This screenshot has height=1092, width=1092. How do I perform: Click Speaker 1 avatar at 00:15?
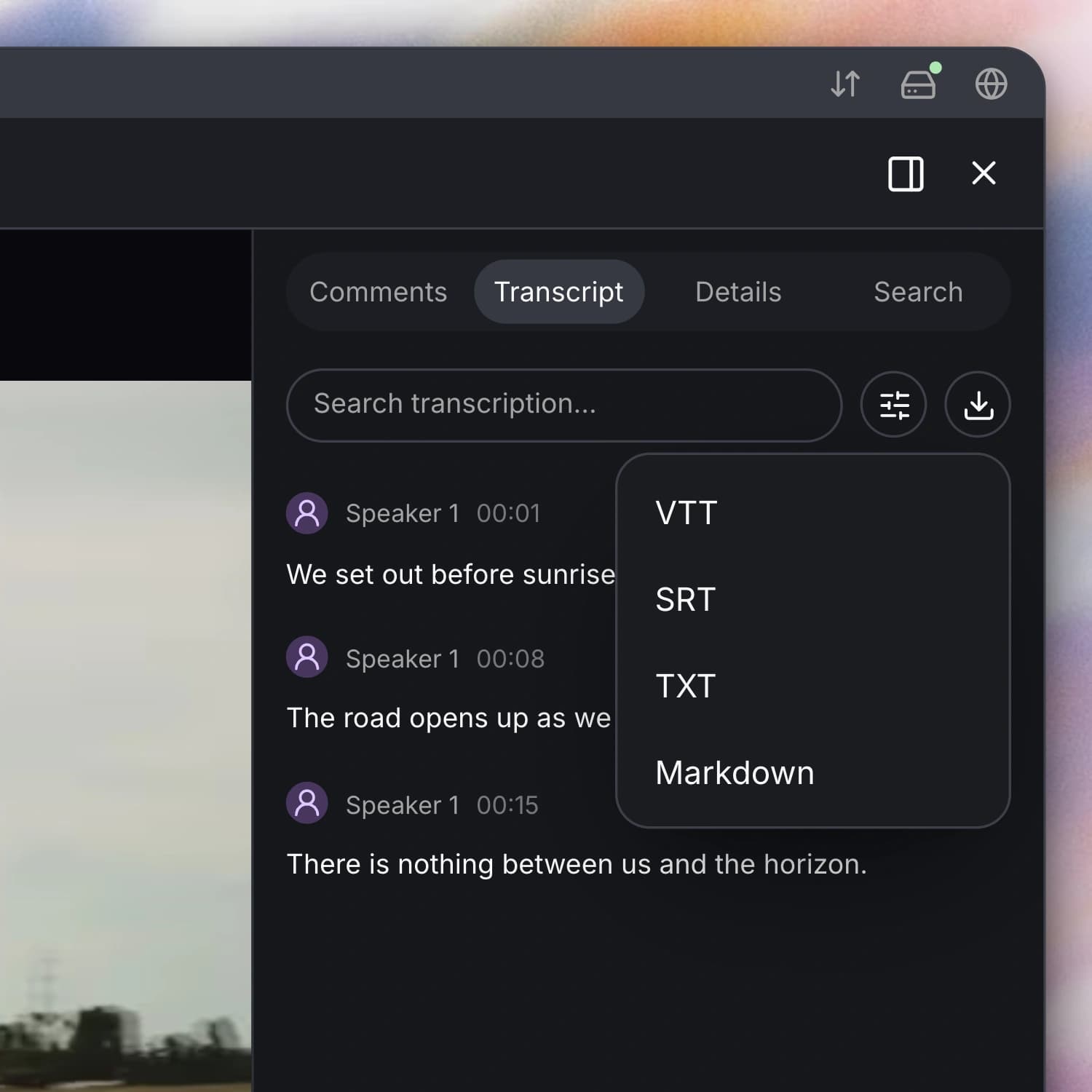click(x=307, y=803)
